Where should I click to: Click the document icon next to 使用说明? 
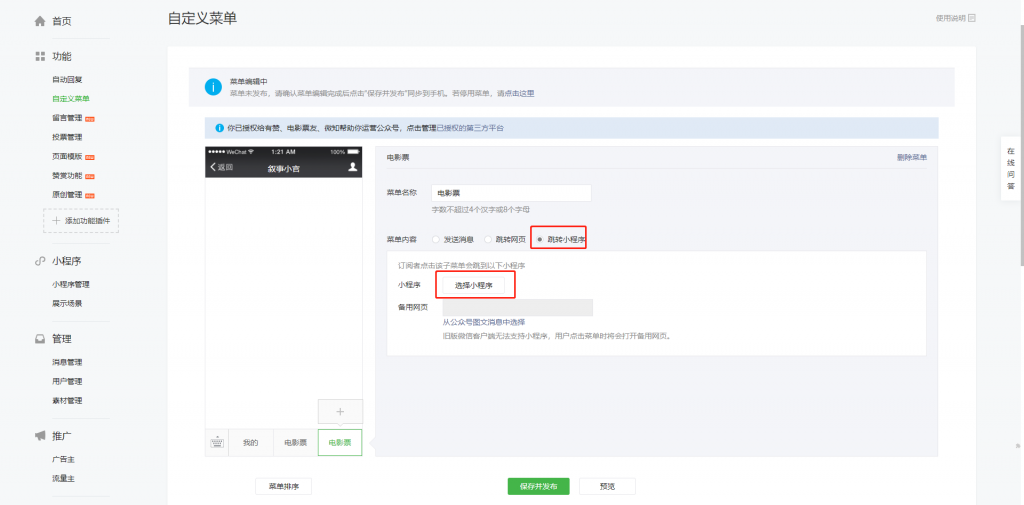tap(972, 18)
